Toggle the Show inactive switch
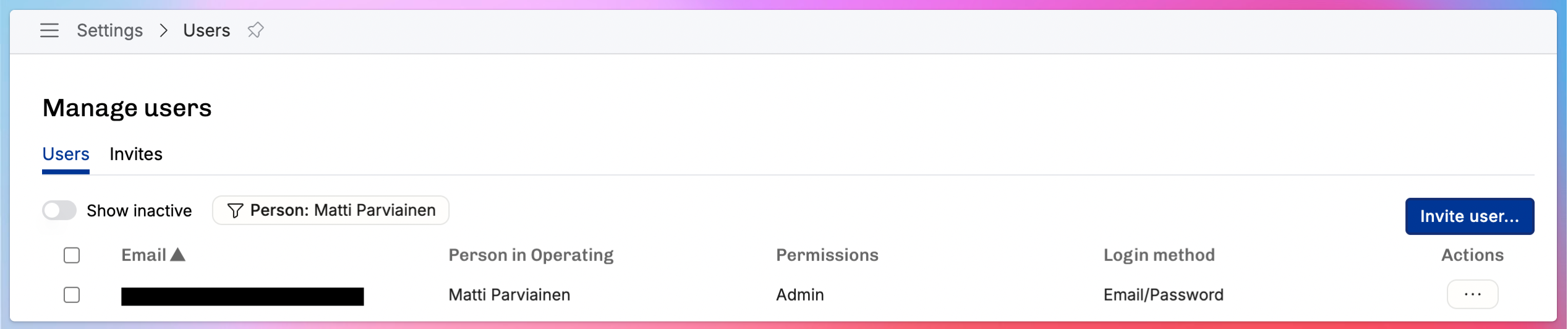The height and width of the screenshot is (329, 1568). pyautogui.click(x=59, y=210)
